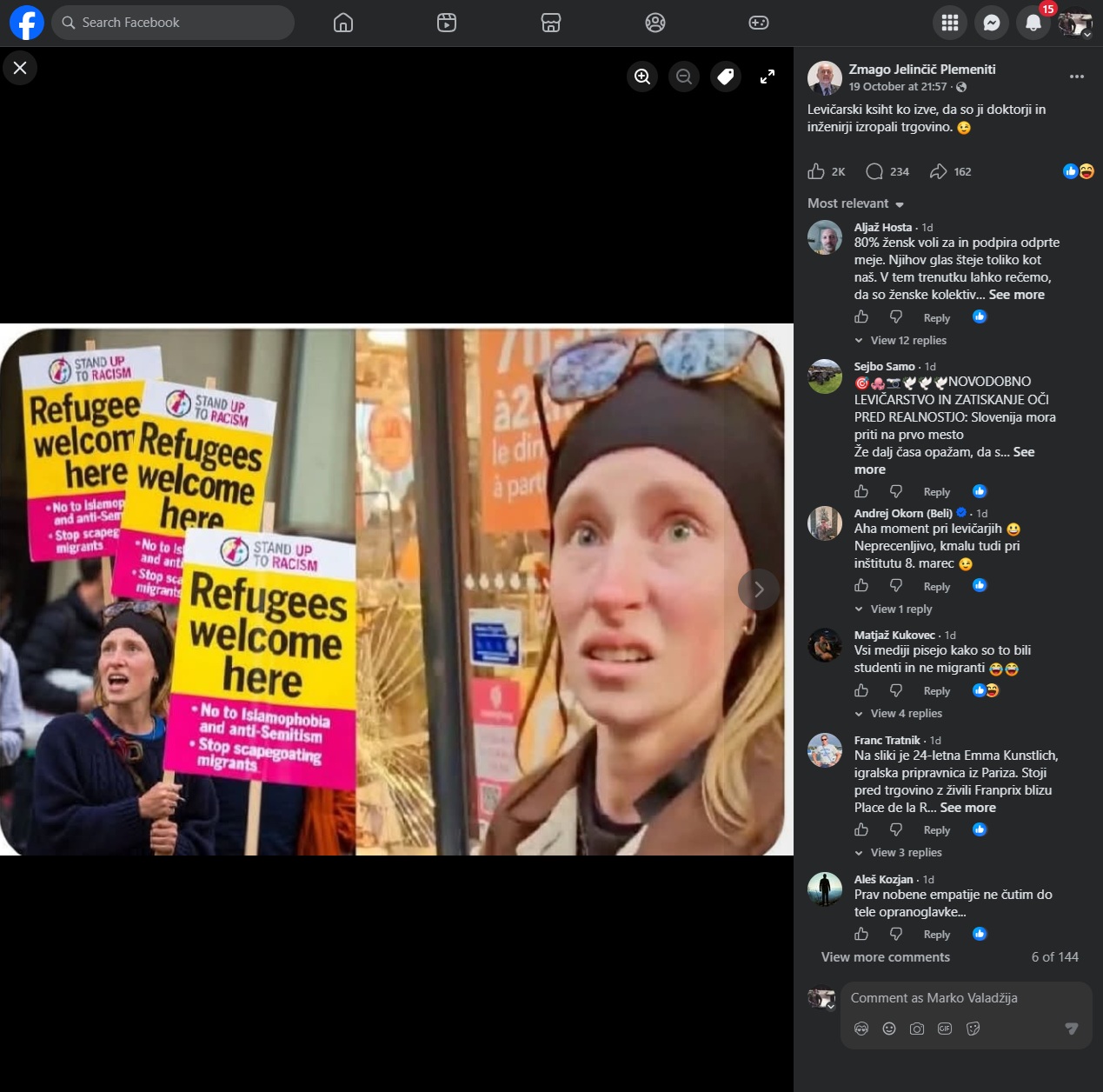The height and width of the screenshot is (1092, 1103).
Task: Reply to Sejbo Samo's comment
Action: point(937,492)
